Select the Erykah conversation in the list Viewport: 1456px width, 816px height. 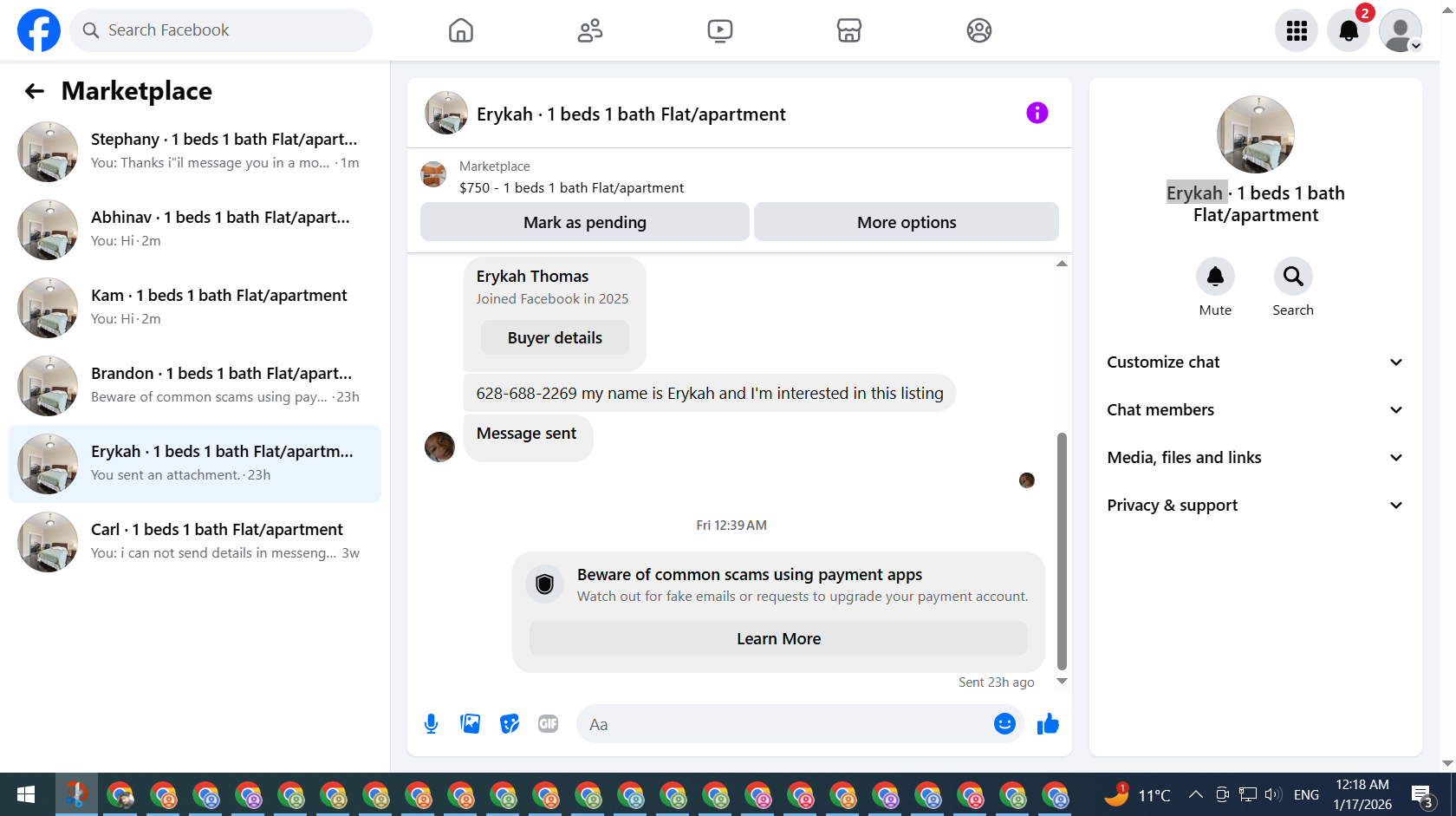click(195, 464)
